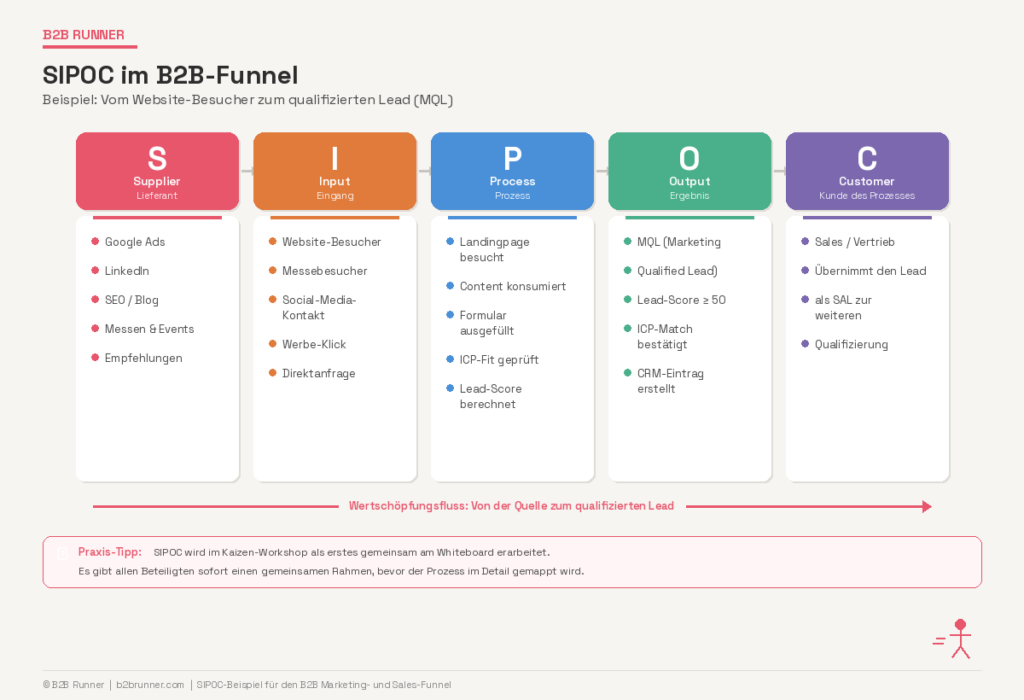Select the blue 'P' Process card
1024x700 pixels.
coord(512,170)
